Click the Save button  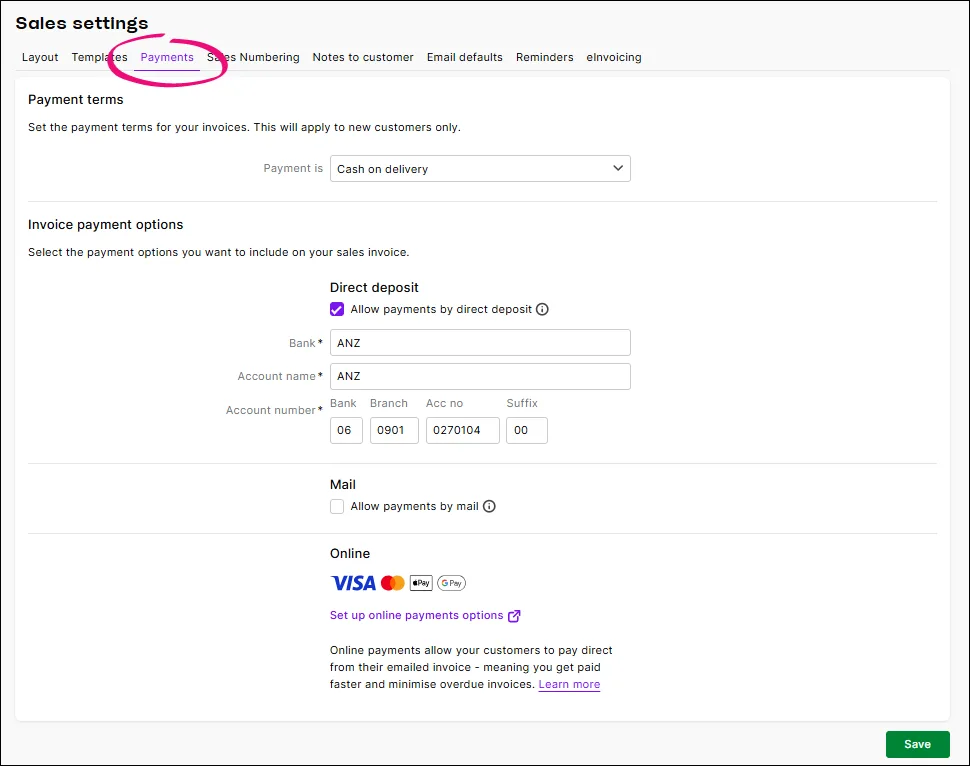(917, 744)
